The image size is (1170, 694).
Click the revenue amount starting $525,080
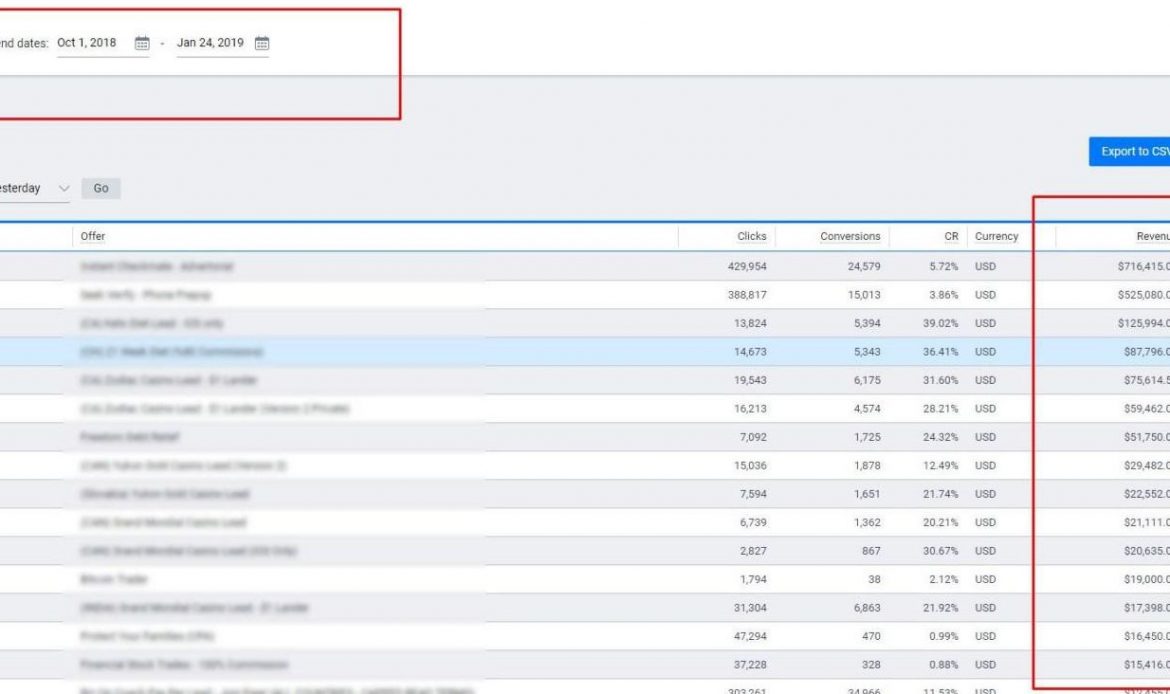click(1144, 295)
